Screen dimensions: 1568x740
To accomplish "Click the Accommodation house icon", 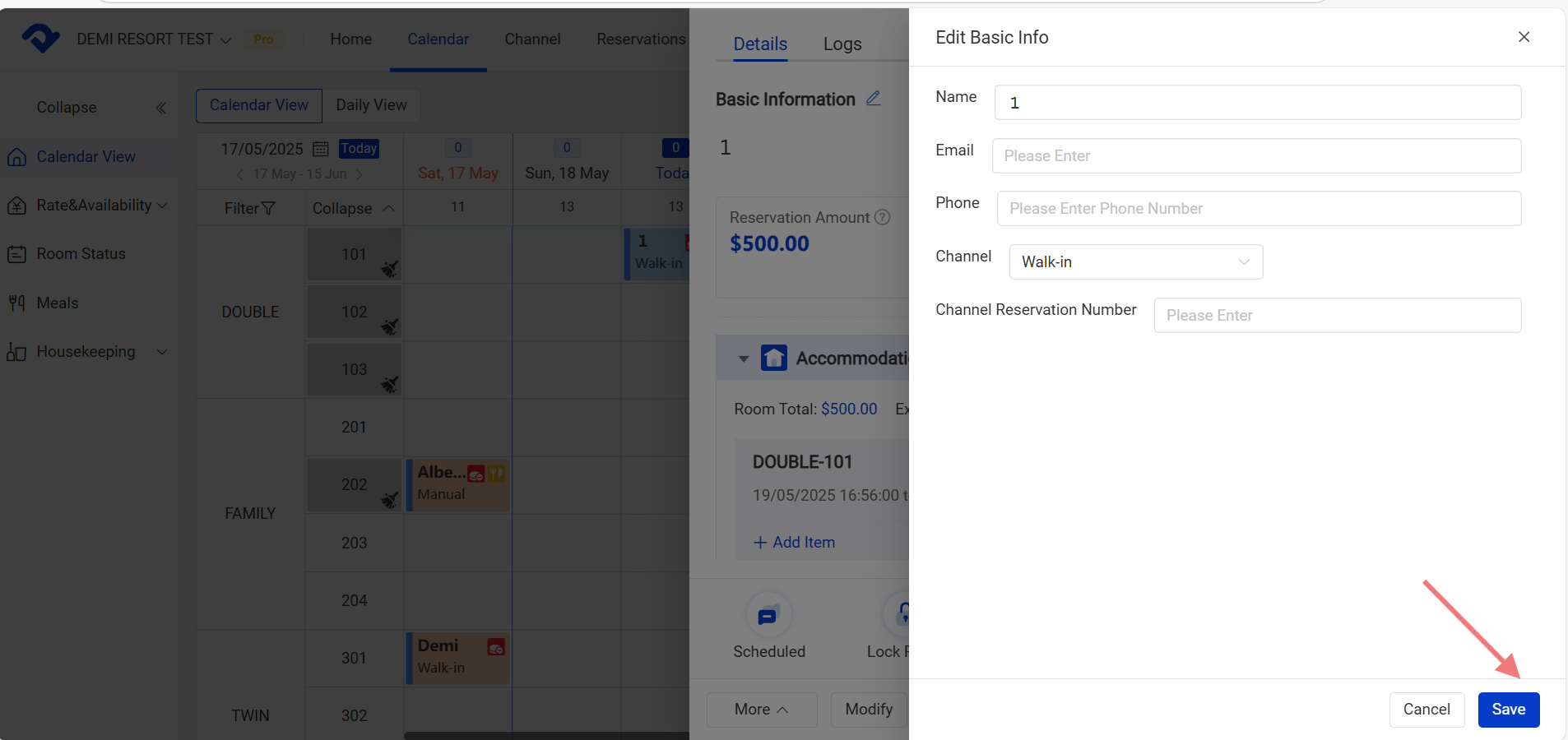I will click(773, 358).
